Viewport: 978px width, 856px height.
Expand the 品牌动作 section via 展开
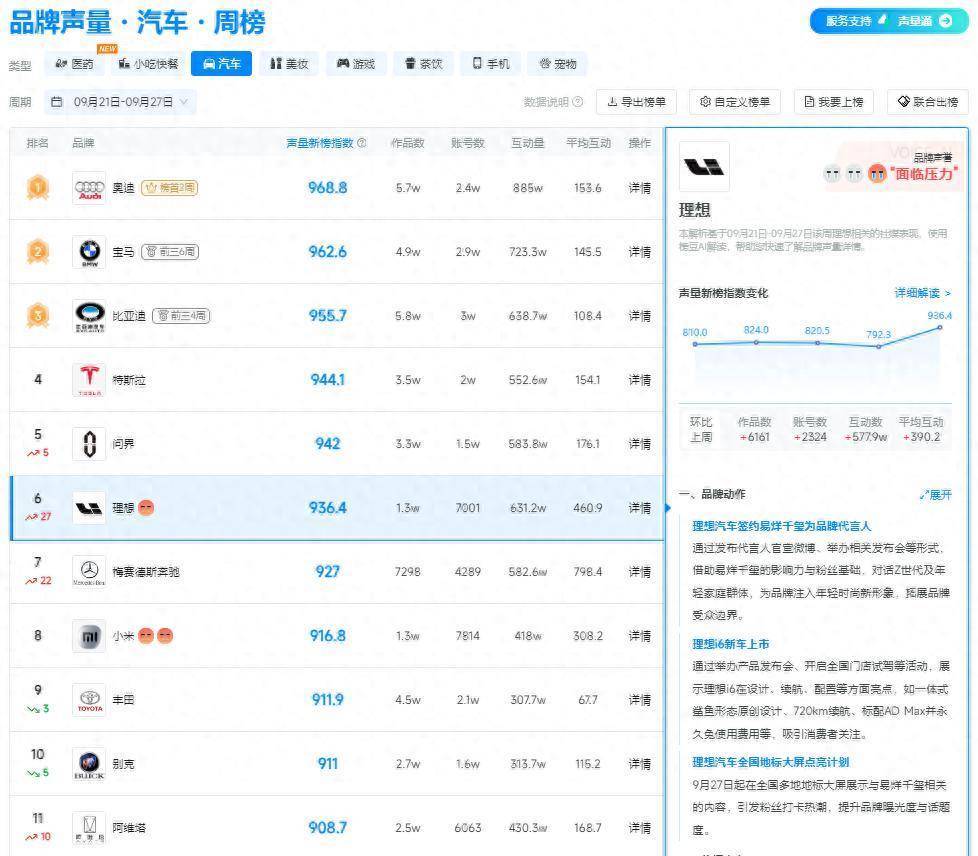pyautogui.click(x=938, y=493)
